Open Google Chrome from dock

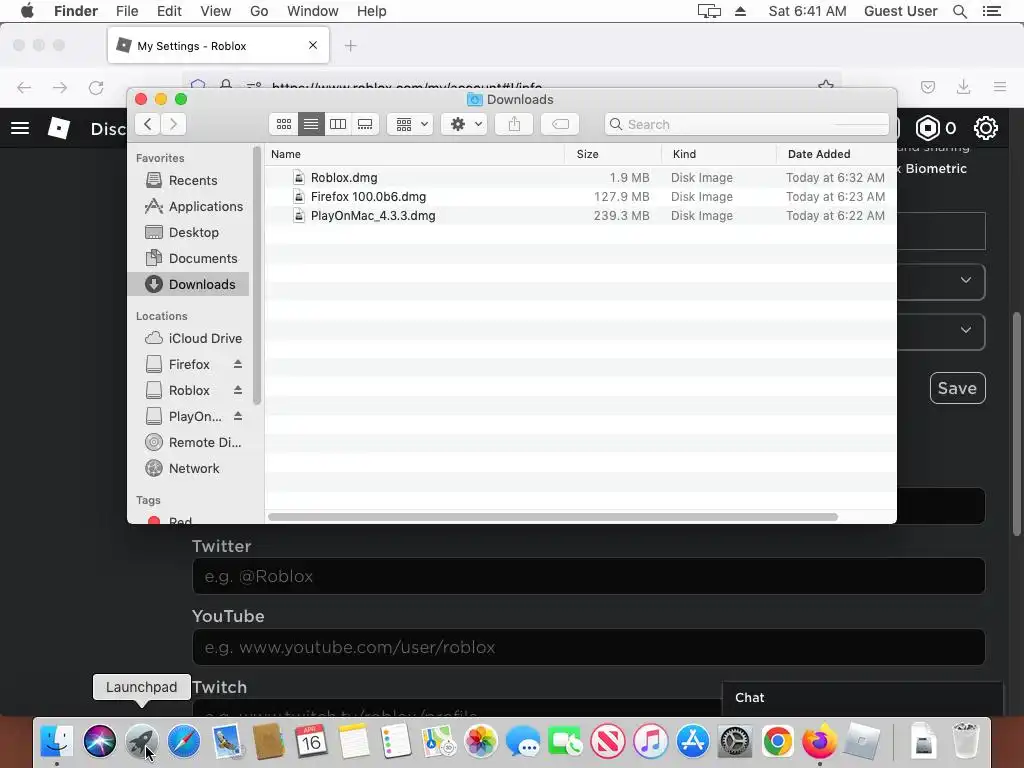[x=778, y=742]
